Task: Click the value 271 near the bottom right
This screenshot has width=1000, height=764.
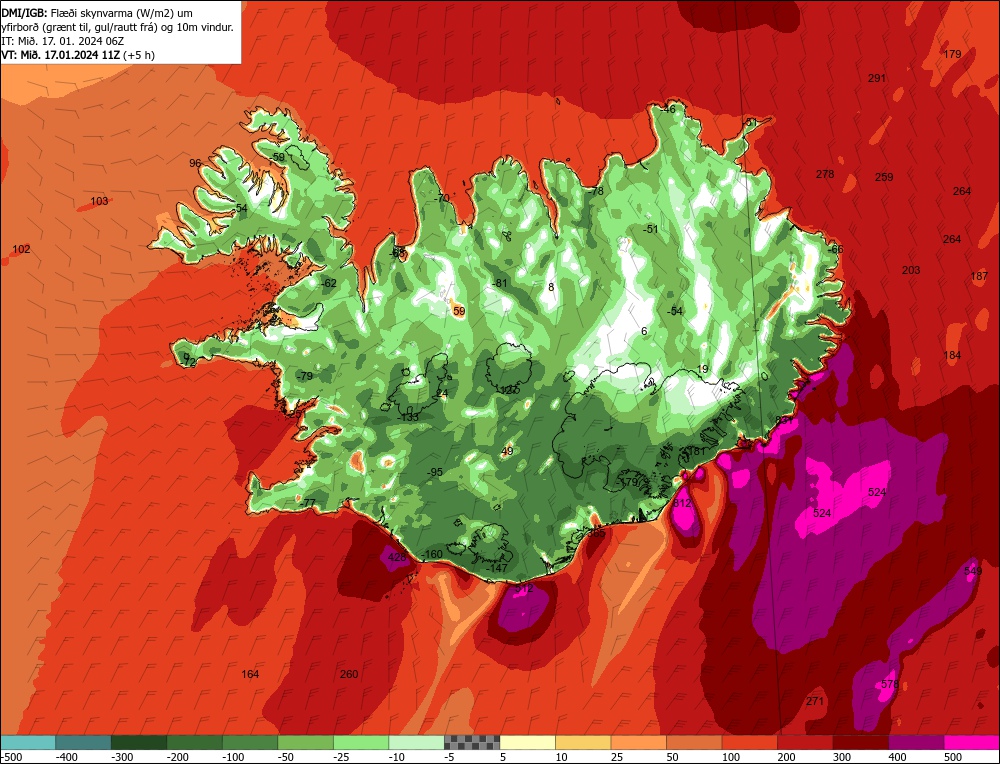Action: (x=814, y=702)
